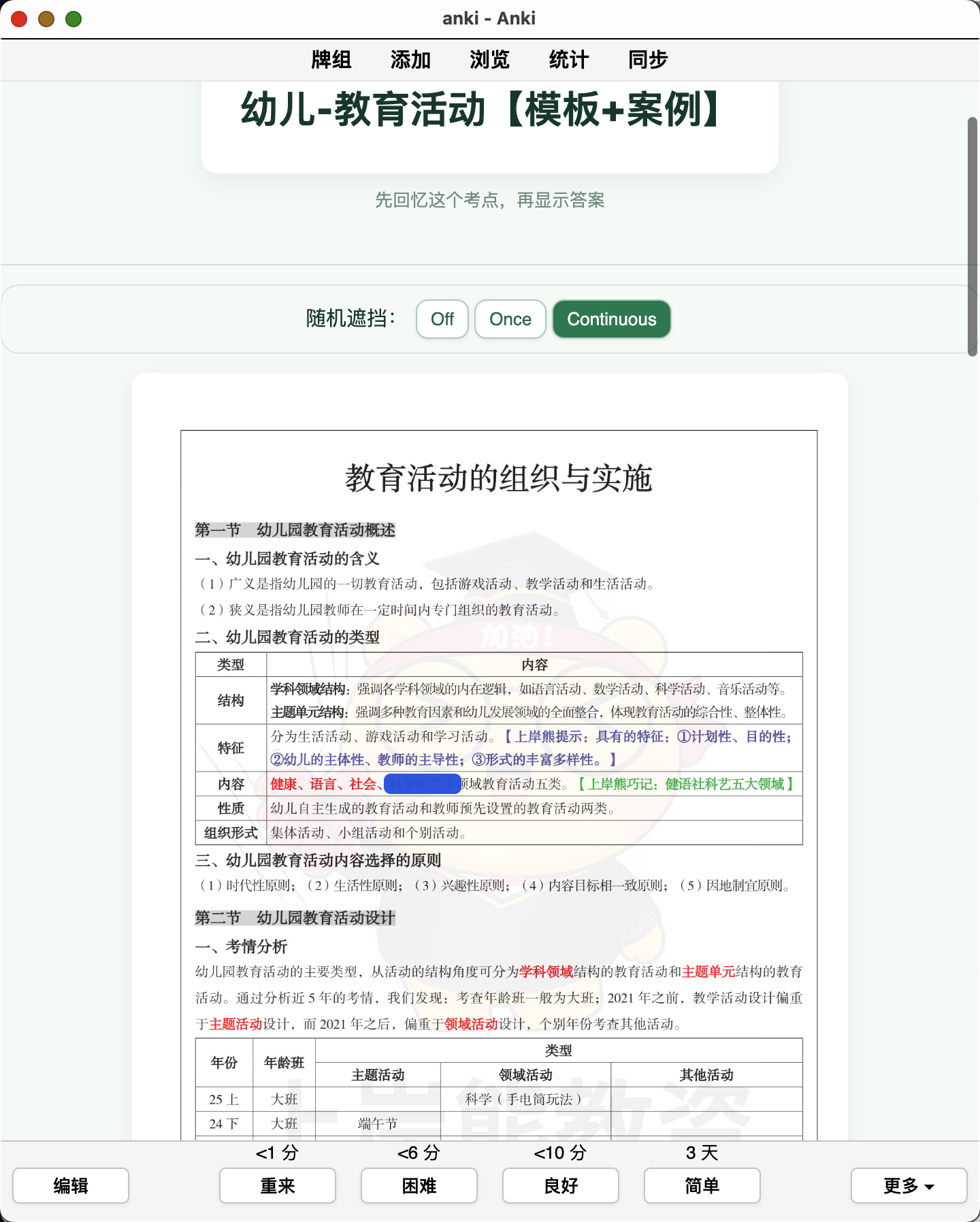Click the 24 下 table cell
The image size is (980, 1222).
tap(224, 1124)
